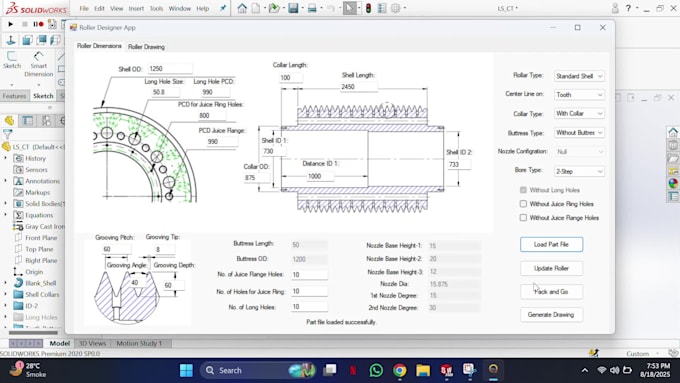Image resolution: width=680 pixels, height=383 pixels.
Task: Click the Grooving Pitch input field
Action: (117, 249)
